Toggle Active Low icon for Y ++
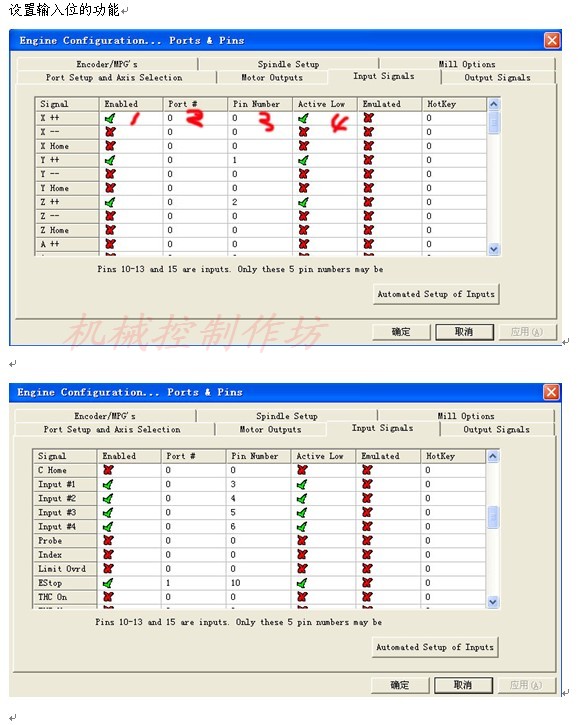Viewport: 586px width, 725px height. coord(303,160)
